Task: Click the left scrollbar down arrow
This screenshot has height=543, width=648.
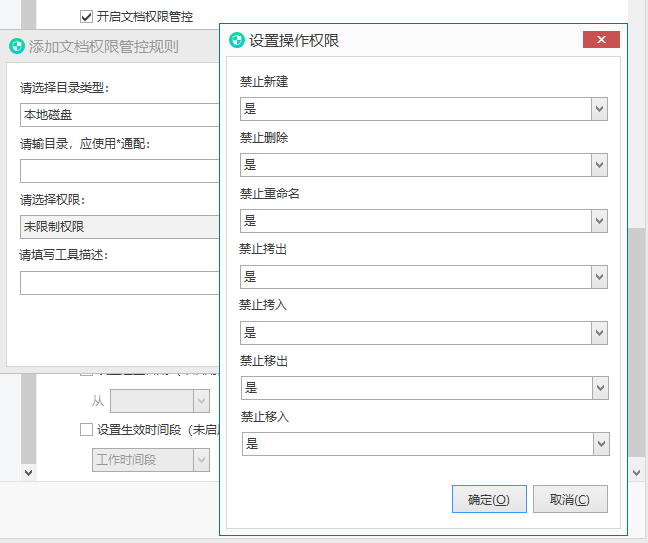Action: [28, 472]
